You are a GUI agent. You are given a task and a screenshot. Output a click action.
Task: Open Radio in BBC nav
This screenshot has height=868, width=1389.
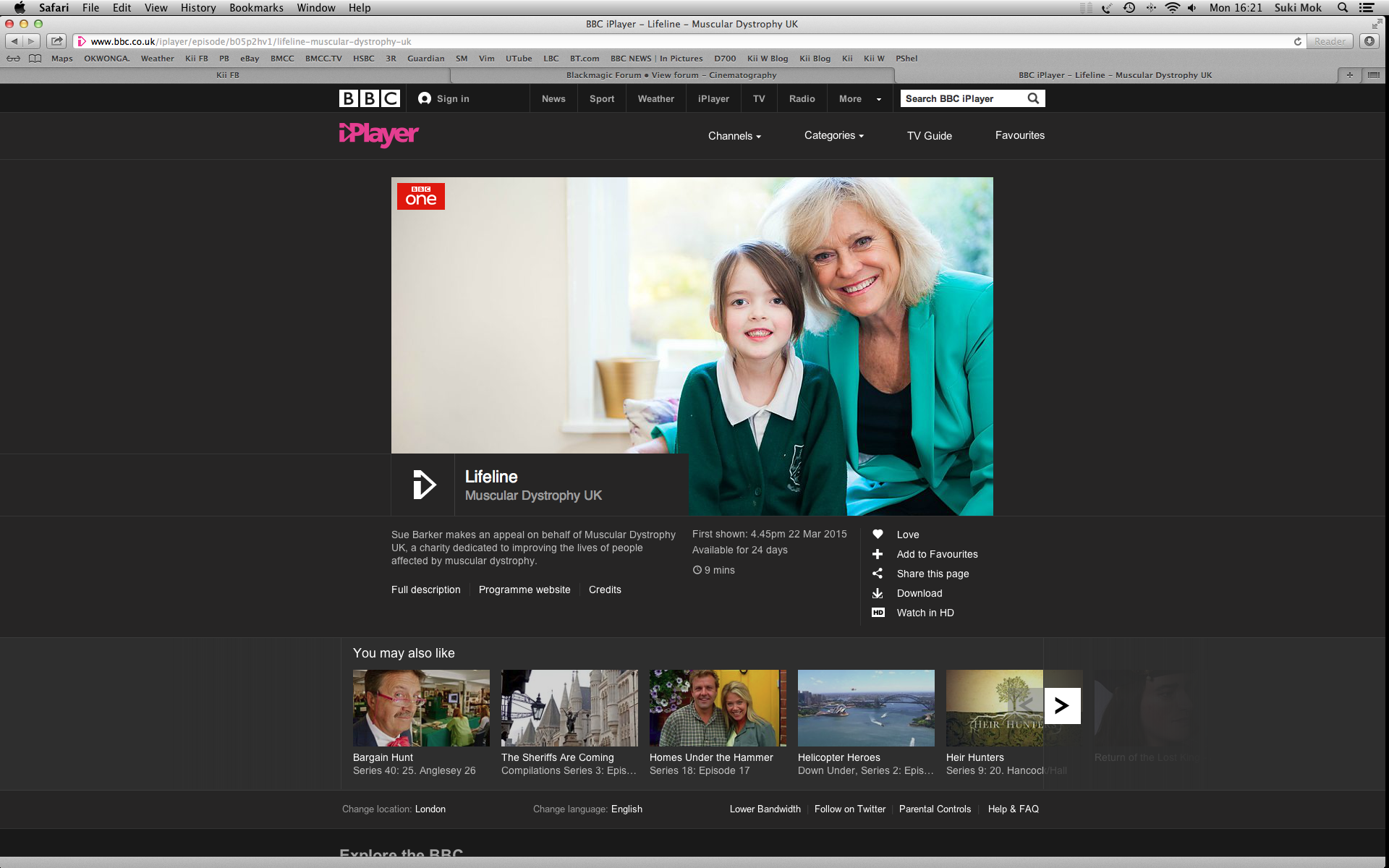pos(802,99)
